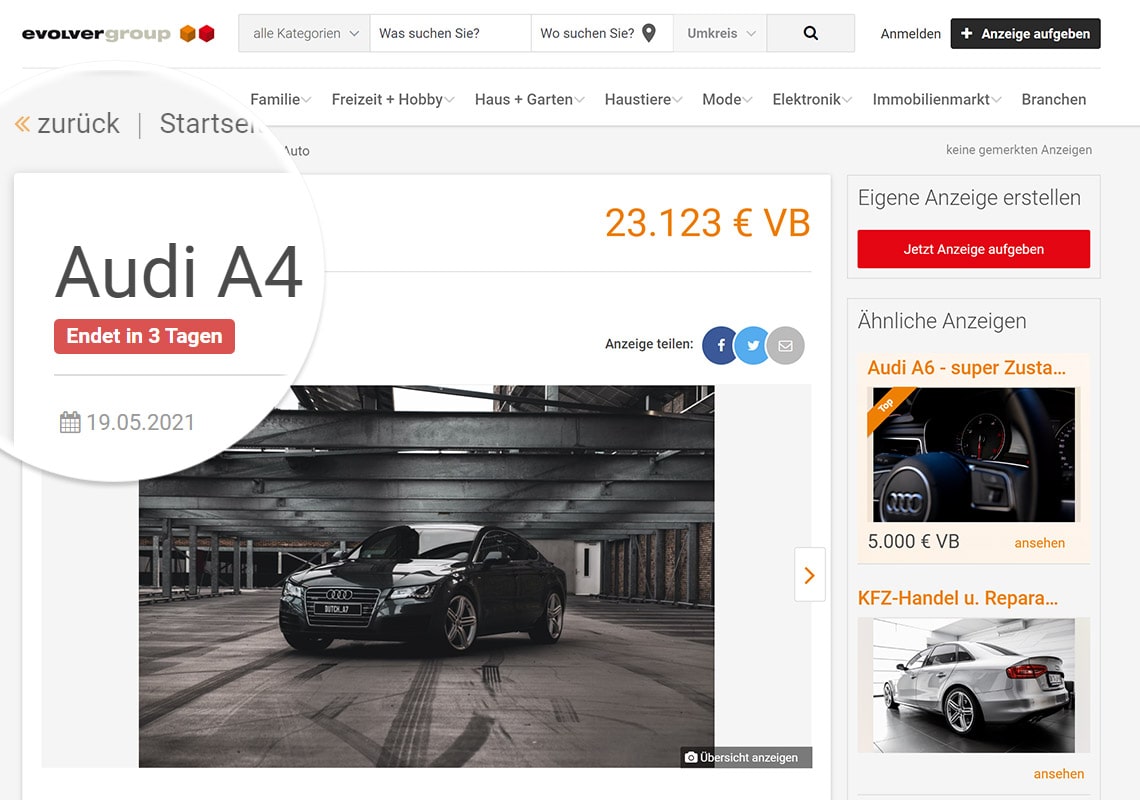Open the 'alle Kategorien' dropdown

point(304,33)
